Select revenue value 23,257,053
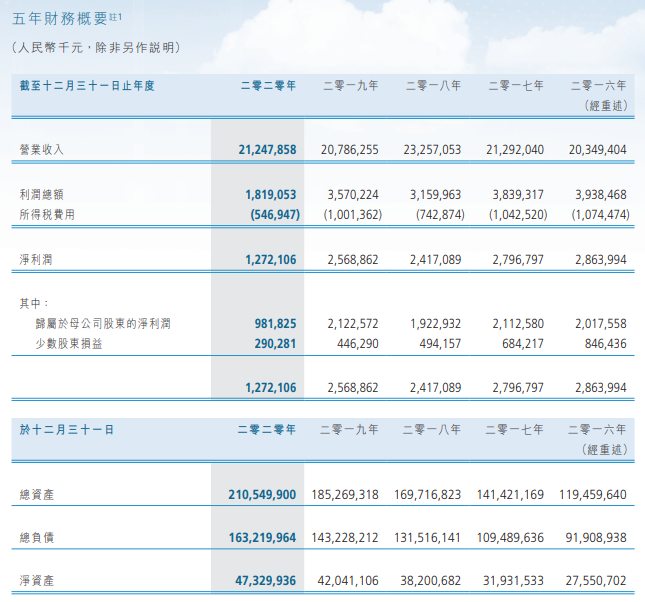Image resolution: width=645 pixels, height=602 pixels. (x=432, y=149)
